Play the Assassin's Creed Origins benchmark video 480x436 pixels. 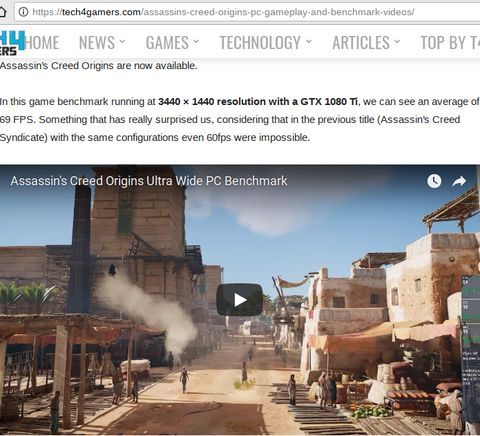tap(239, 300)
